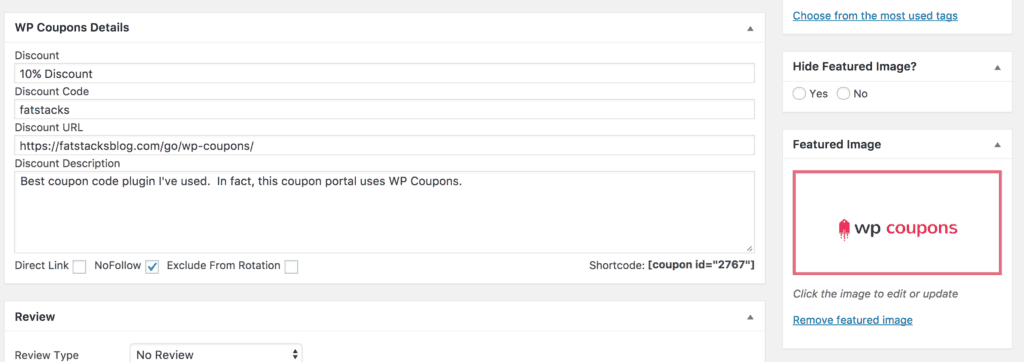Click the coupon shortcode text
Image resolution: width=1024 pixels, height=362 pixels.
point(701,265)
